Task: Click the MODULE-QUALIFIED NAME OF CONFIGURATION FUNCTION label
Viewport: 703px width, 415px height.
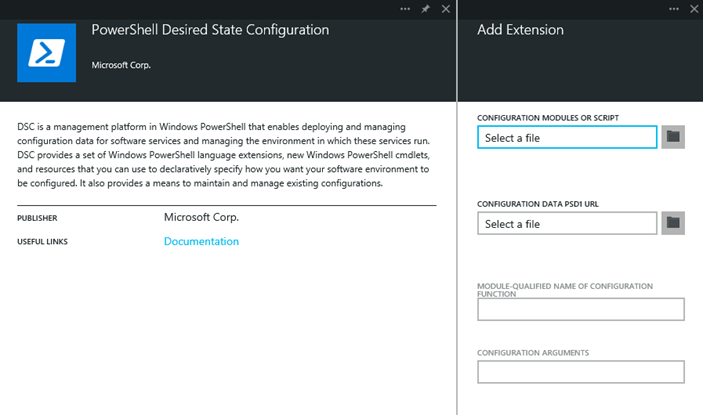Action: click(565, 290)
